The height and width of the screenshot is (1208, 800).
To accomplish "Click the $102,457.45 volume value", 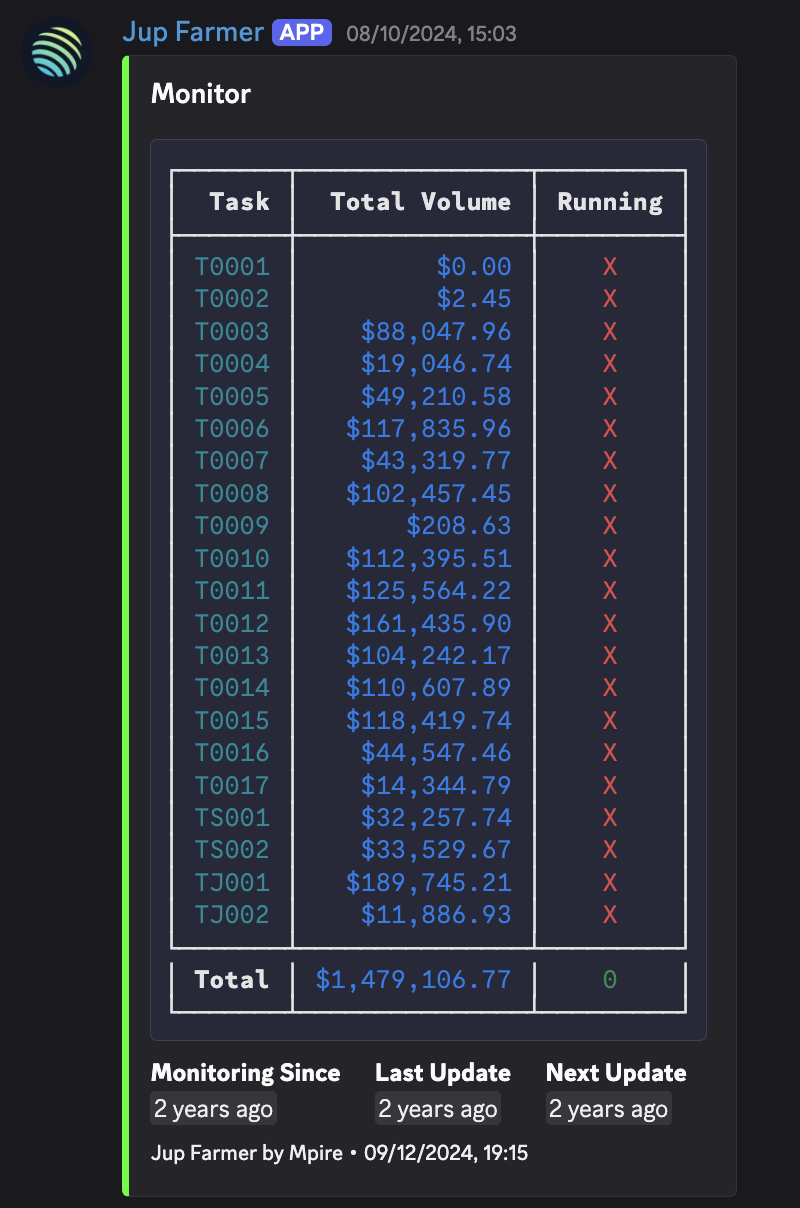I will point(429,493).
